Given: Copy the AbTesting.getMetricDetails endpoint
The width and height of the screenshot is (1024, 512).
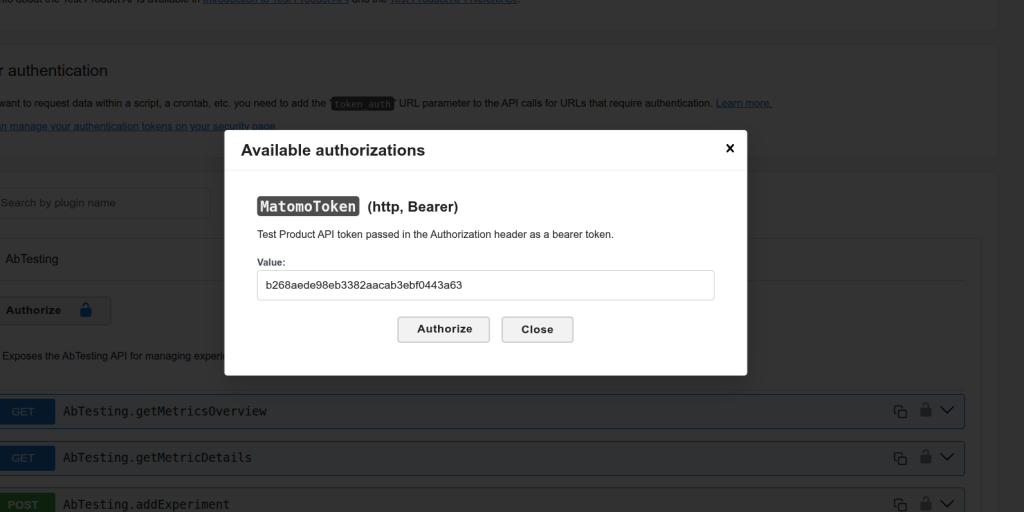Looking at the screenshot, I should (x=900, y=458).
